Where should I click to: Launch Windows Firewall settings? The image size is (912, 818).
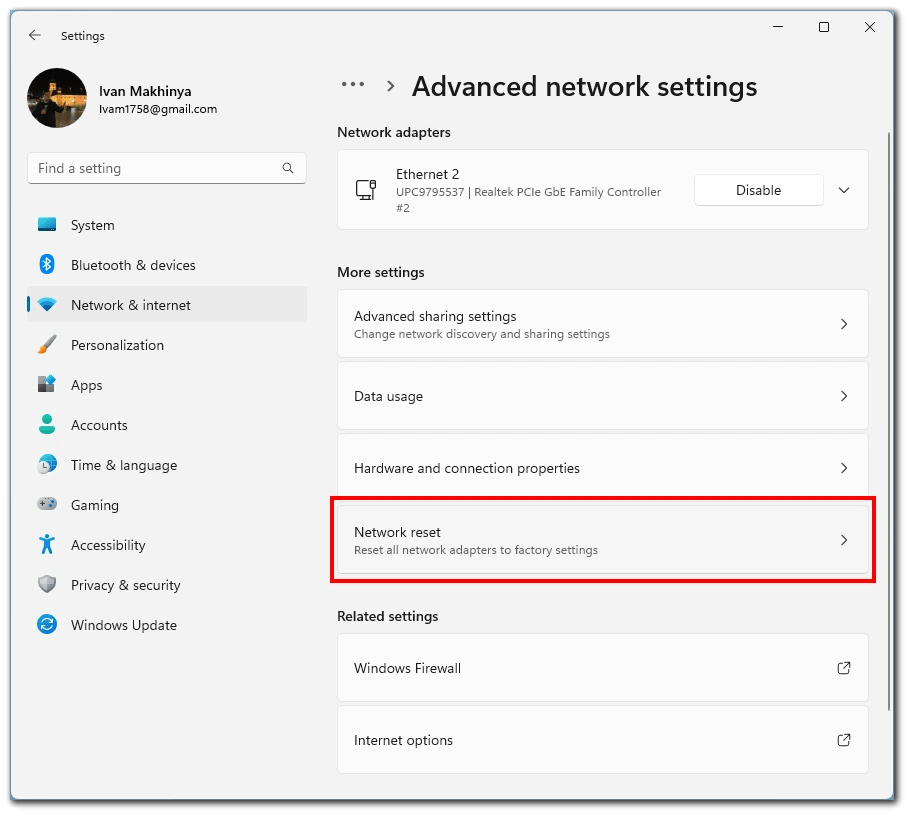603,668
